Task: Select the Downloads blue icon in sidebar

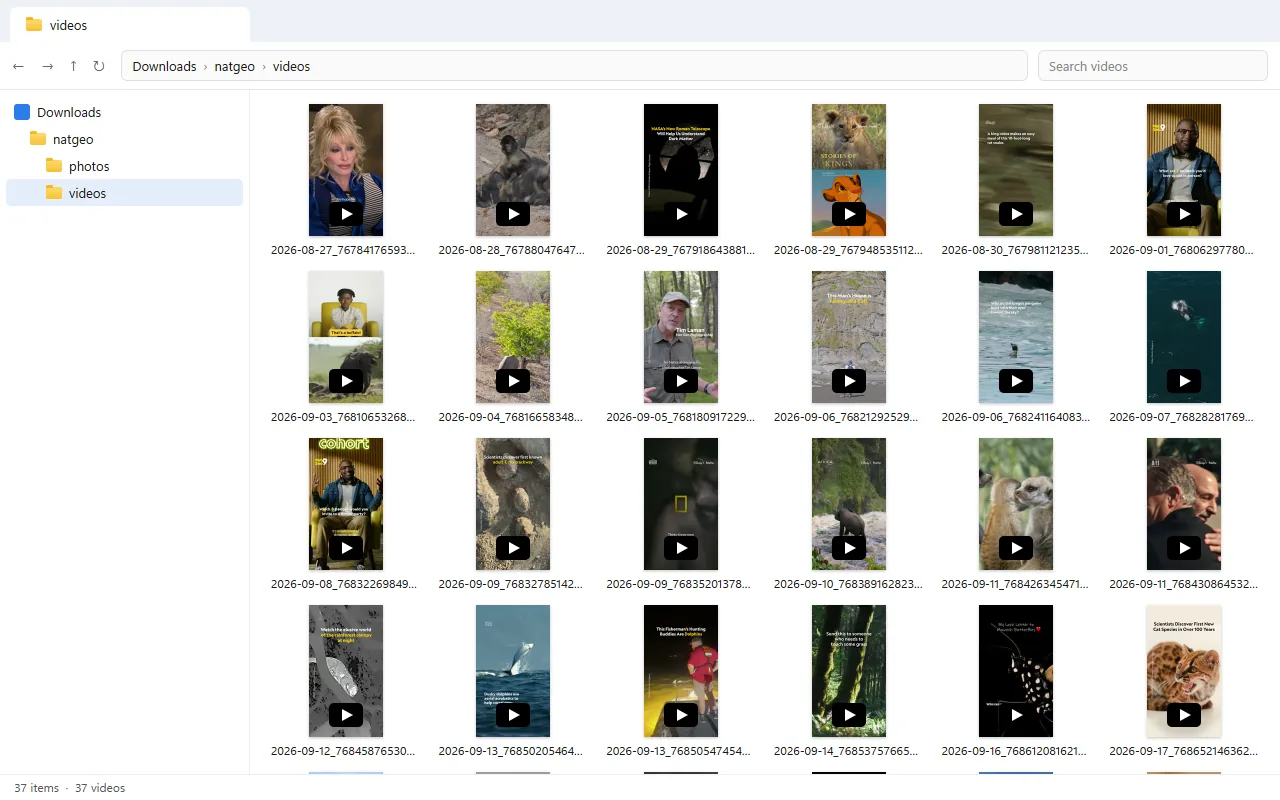Action: click(22, 112)
